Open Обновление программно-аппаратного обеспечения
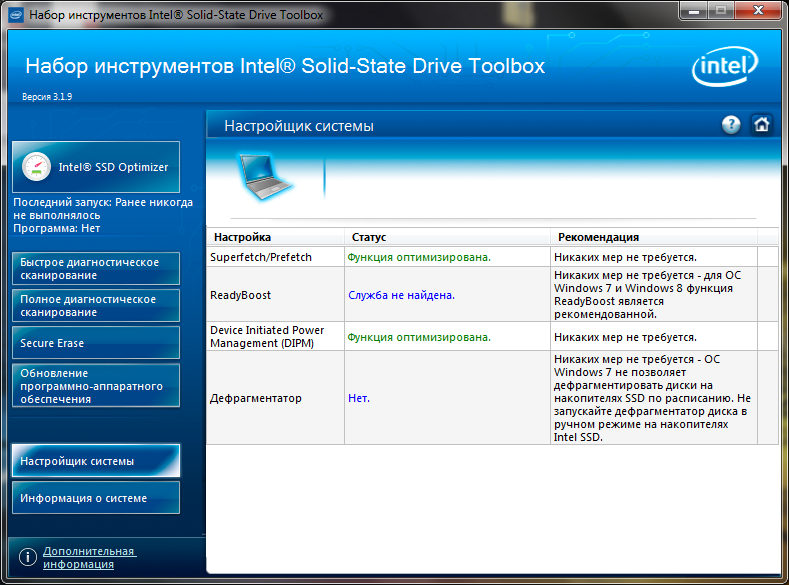Screen dimensions: 789x585 click(96, 386)
